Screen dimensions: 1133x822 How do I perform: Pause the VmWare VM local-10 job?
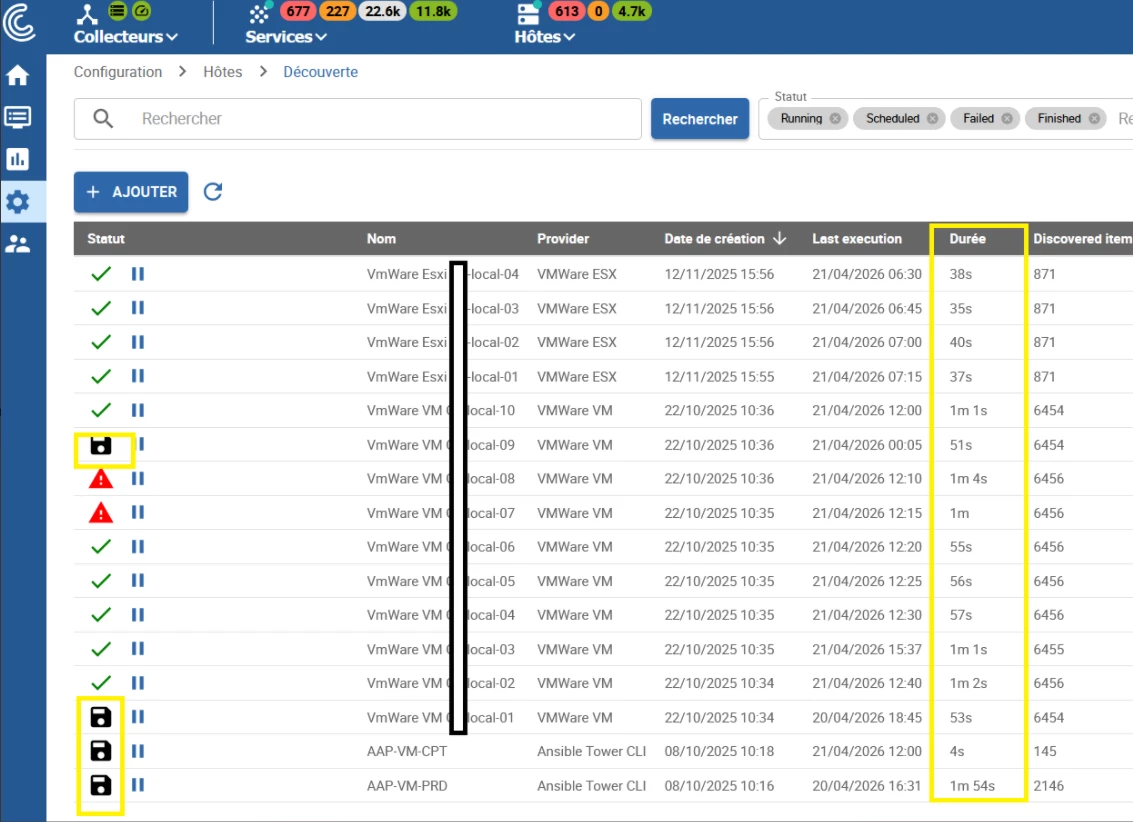[138, 410]
